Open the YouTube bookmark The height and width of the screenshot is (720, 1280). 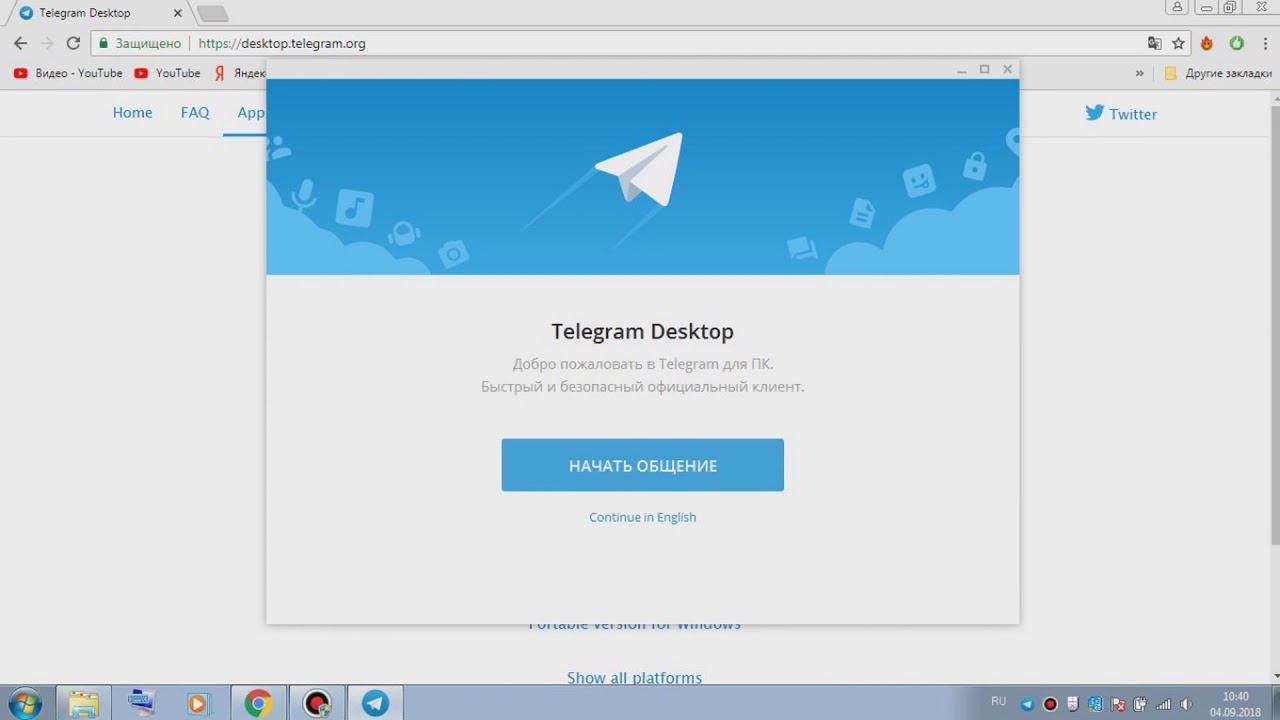tap(167, 73)
